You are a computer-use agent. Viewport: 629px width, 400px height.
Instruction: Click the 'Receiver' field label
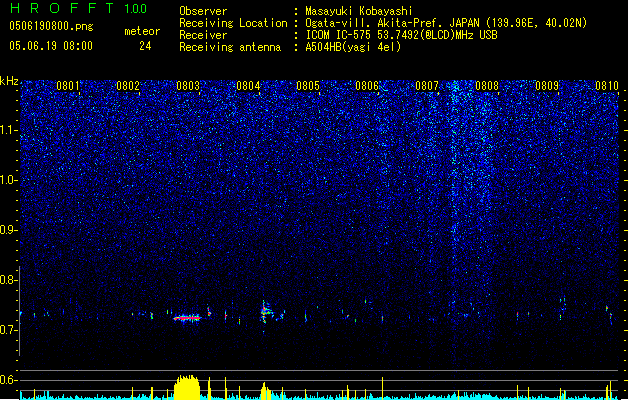click(x=203, y=35)
